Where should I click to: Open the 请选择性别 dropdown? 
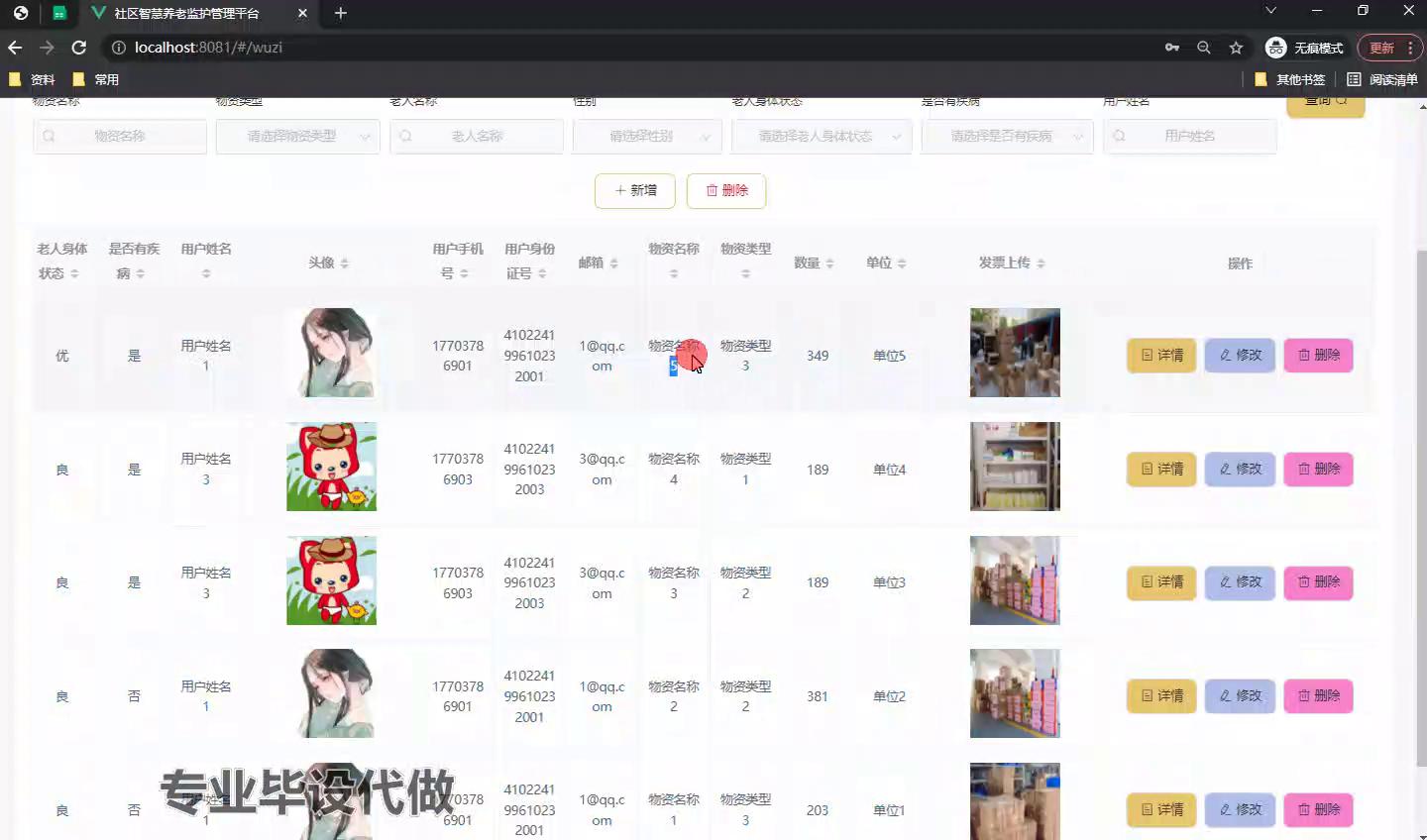tap(647, 137)
